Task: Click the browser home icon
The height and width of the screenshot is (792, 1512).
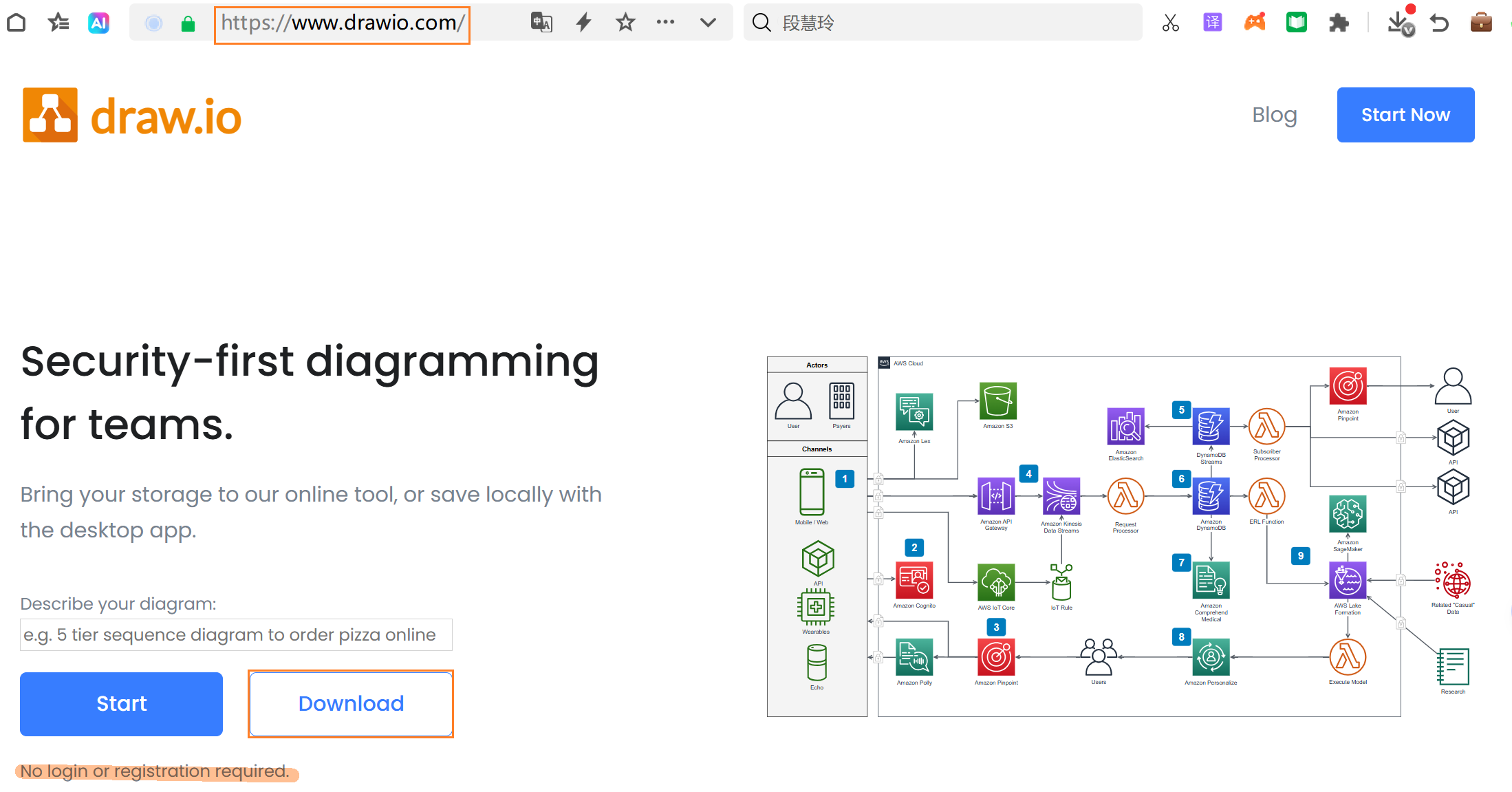Action: pyautogui.click(x=17, y=23)
